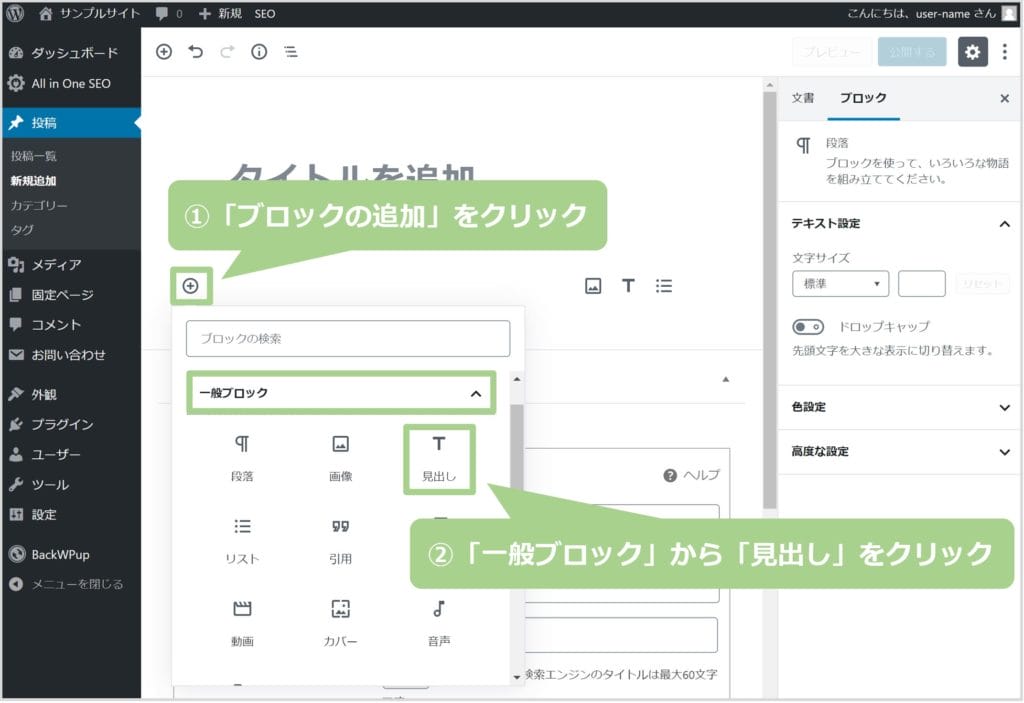Open block navigation list icon

point(290,52)
